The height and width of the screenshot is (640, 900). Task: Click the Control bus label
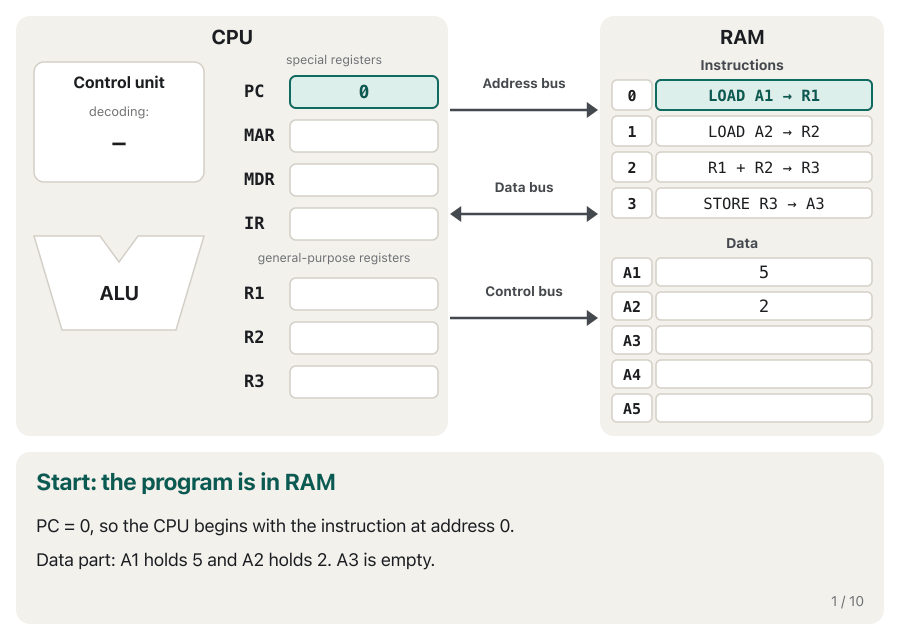[523, 291]
